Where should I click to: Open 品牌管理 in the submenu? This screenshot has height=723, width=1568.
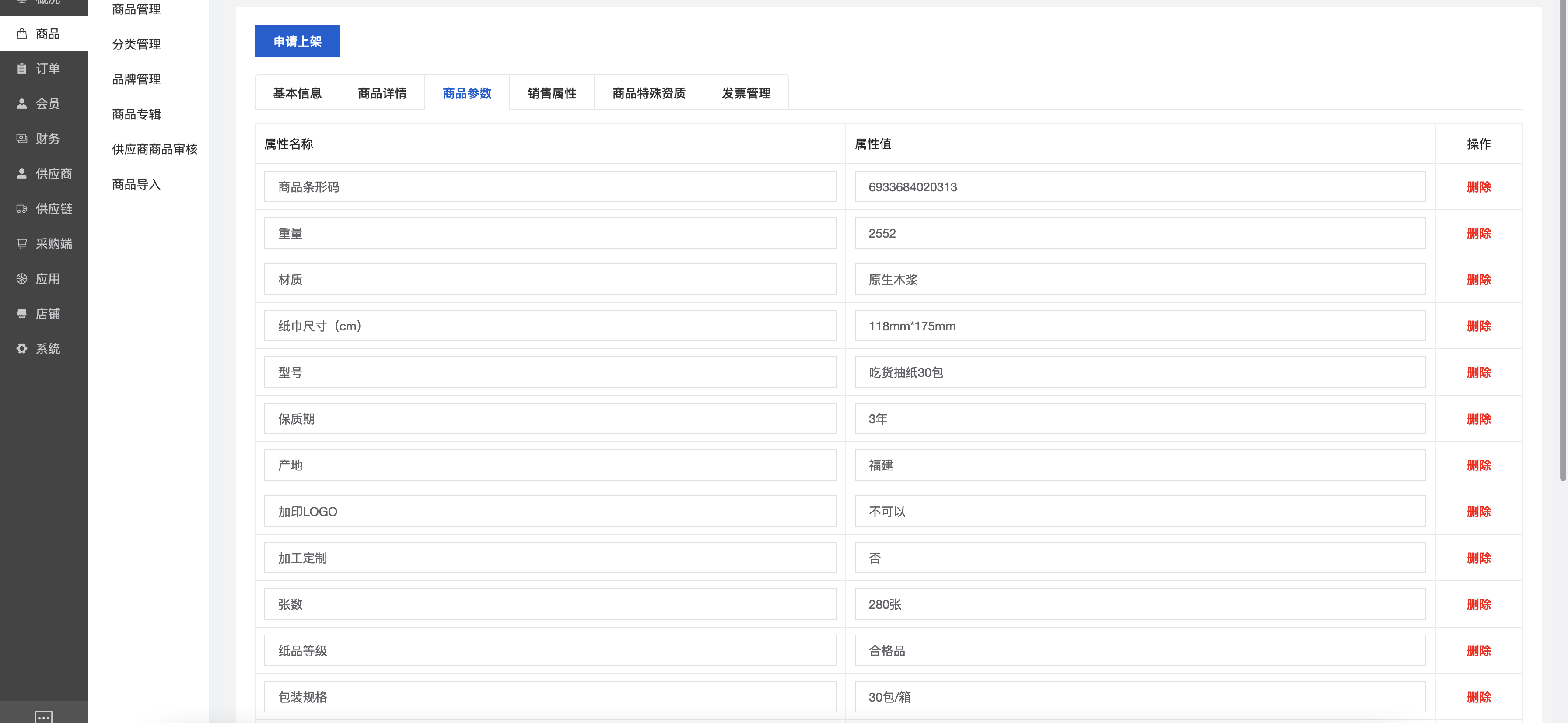point(136,79)
